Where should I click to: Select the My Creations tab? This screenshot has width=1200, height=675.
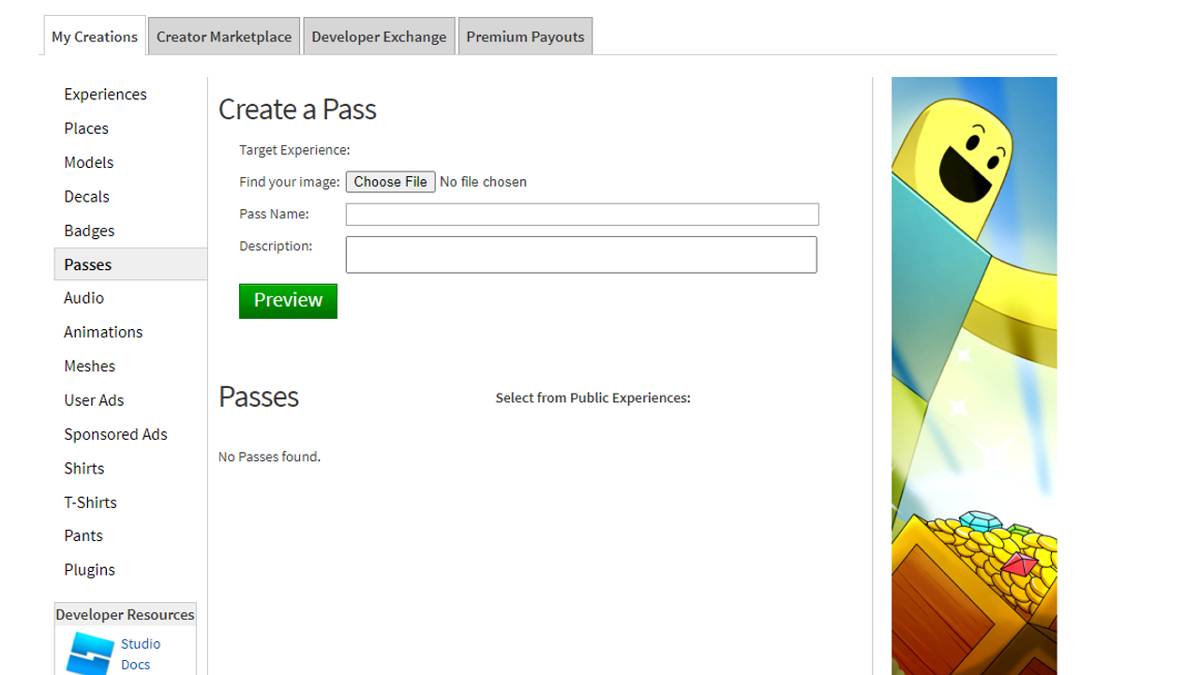pos(93,36)
